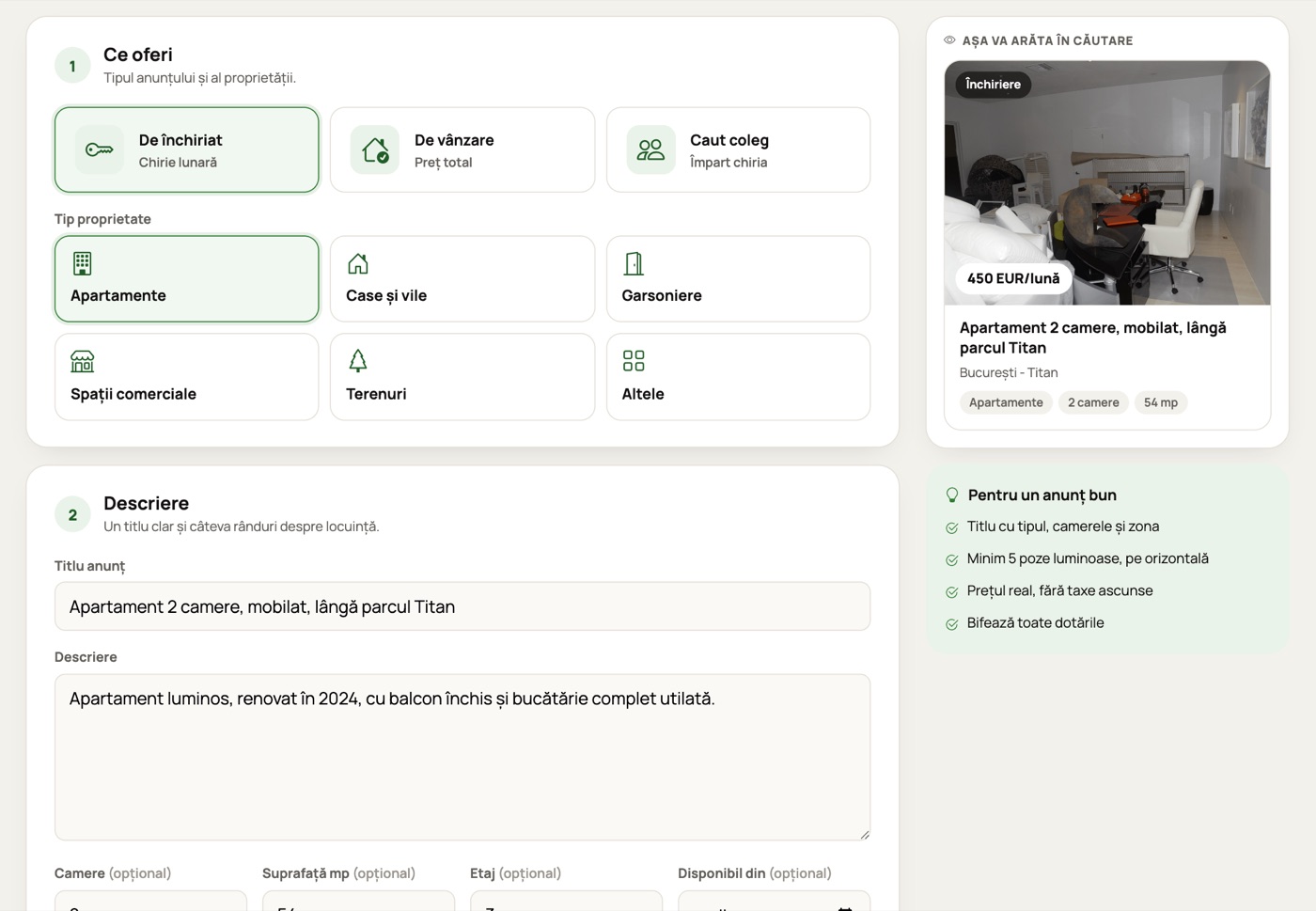Open the preview listing photo
The height and width of the screenshot is (911, 1316).
point(1107,182)
